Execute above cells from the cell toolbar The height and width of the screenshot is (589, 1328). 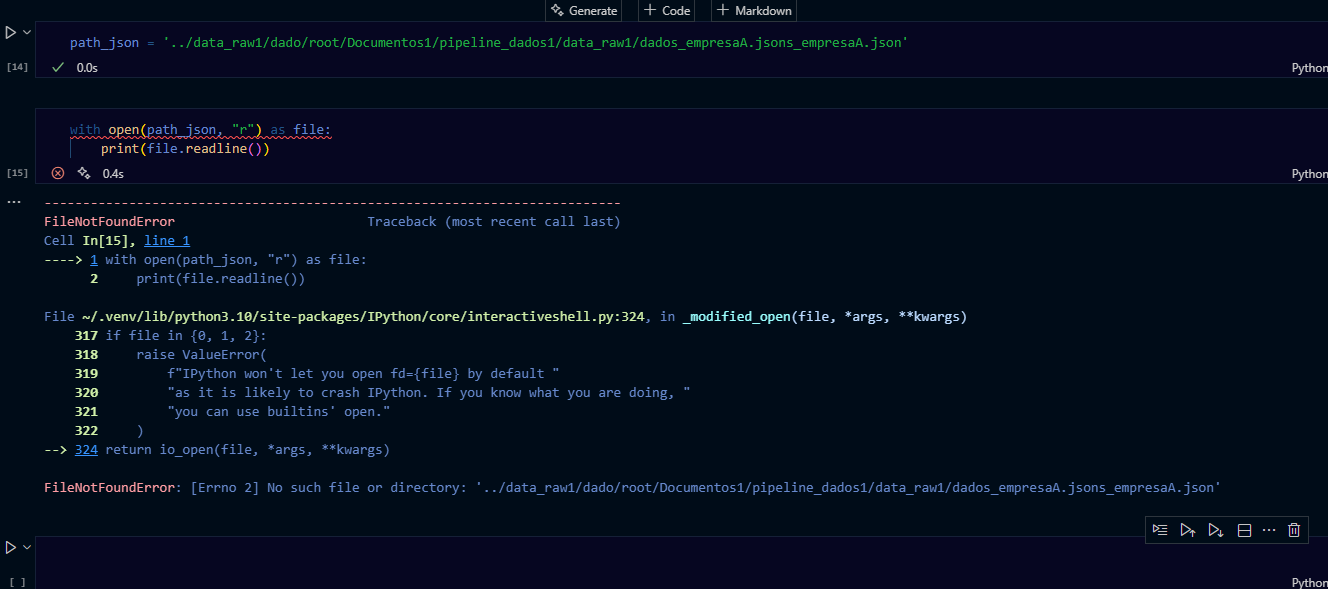point(1188,530)
